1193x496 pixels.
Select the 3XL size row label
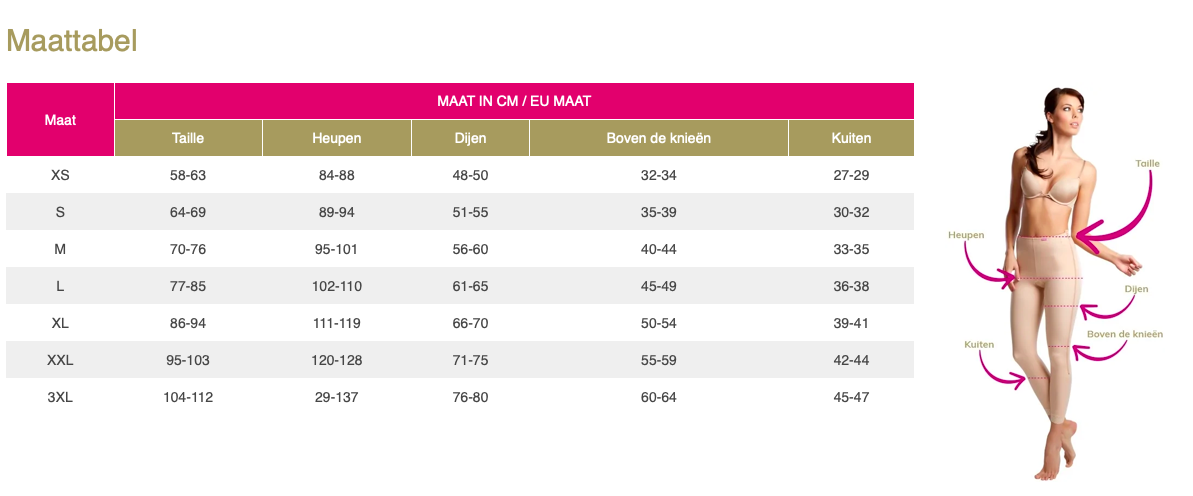click(x=60, y=397)
